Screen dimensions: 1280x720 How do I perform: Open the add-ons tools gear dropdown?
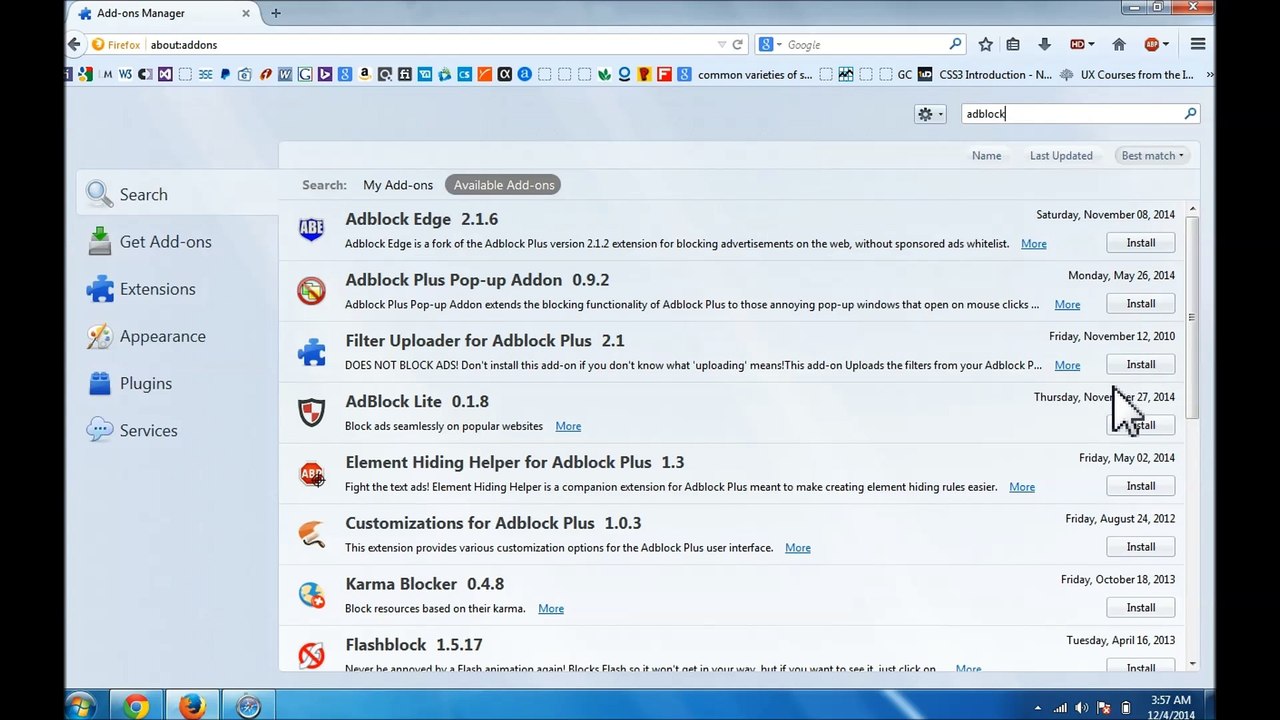pyautogui.click(x=930, y=114)
